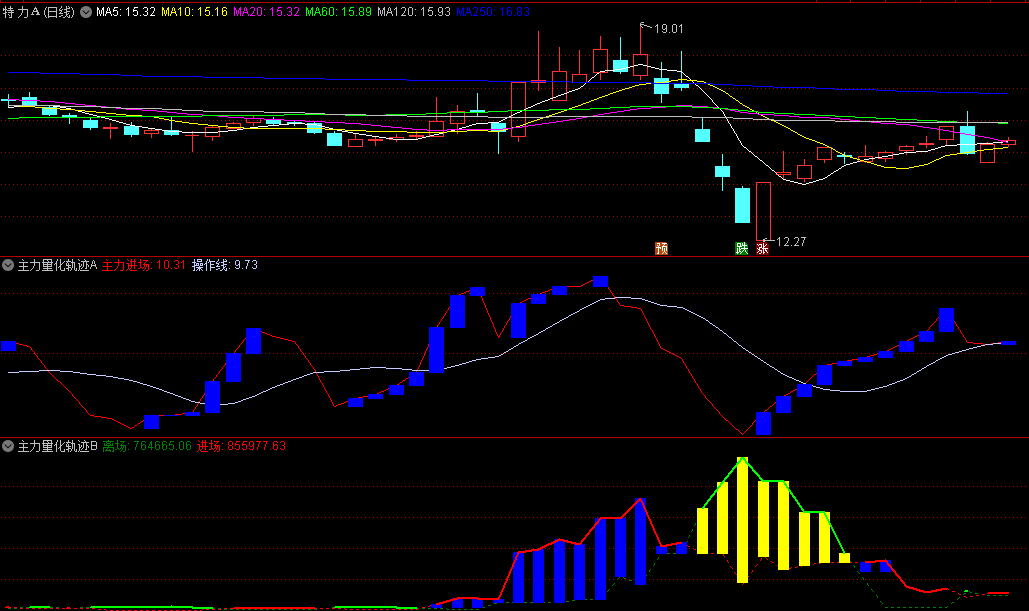
Task: Click the green MA60: 15.89 label
Action: point(338,12)
